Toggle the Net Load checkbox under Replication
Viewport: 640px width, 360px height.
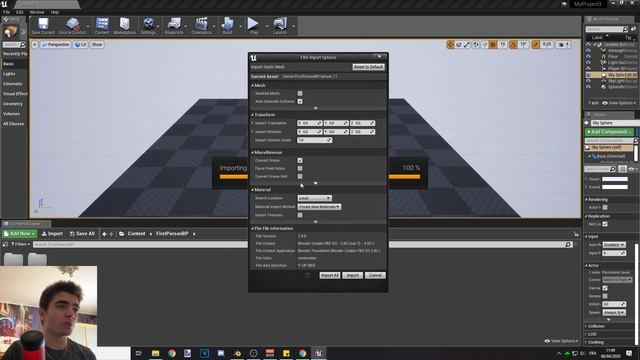(x=605, y=224)
